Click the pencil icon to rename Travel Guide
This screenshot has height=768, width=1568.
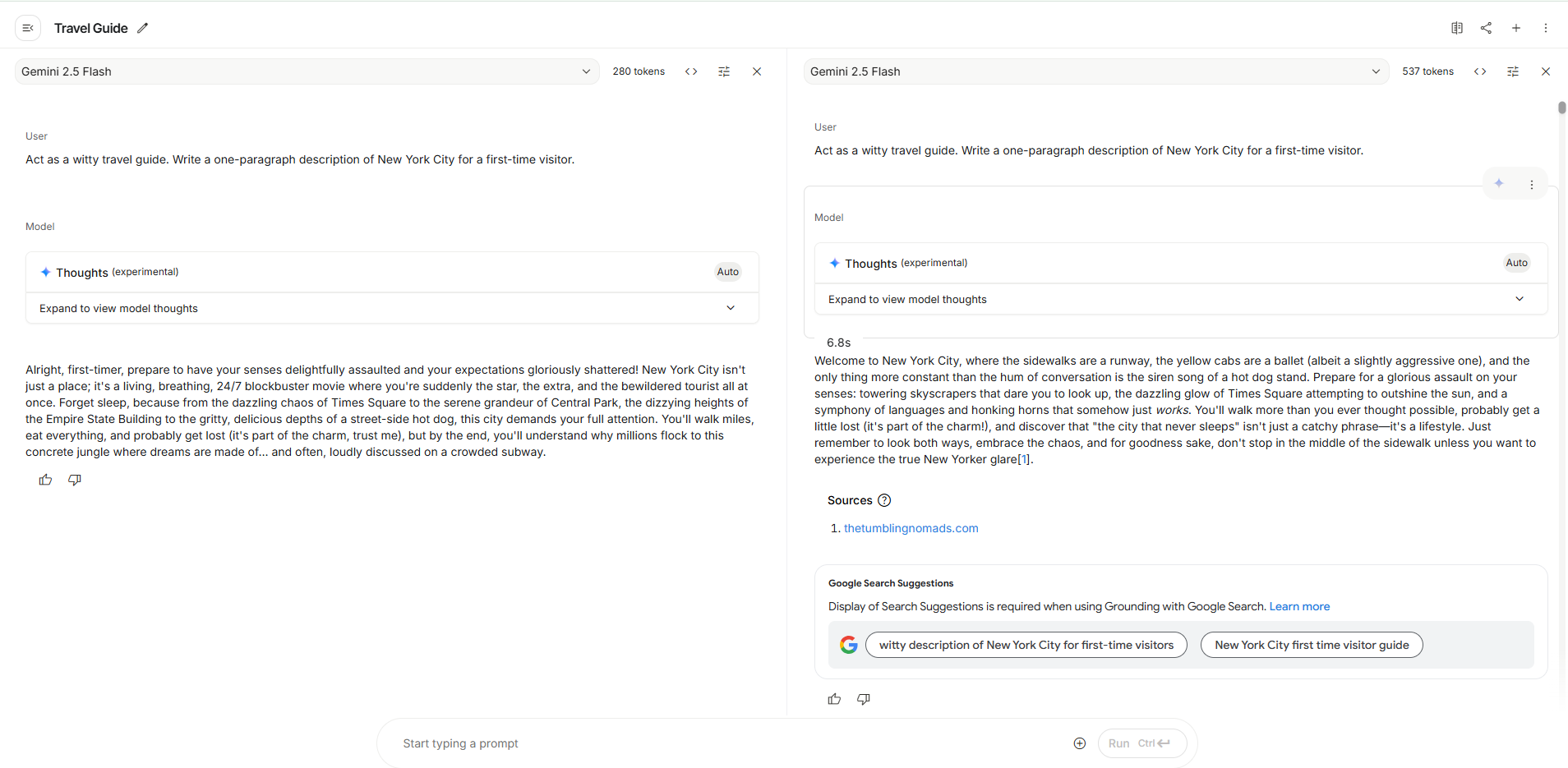pyautogui.click(x=143, y=28)
